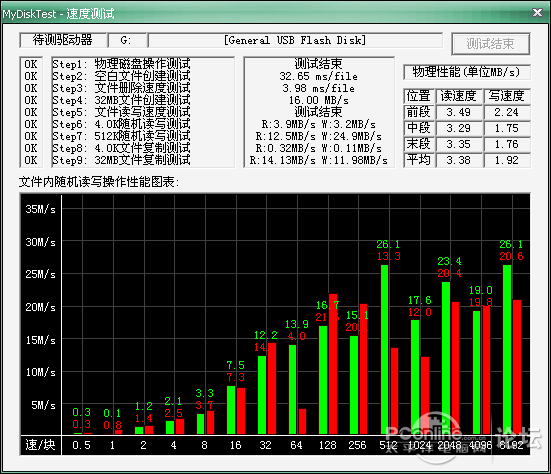Click the 物理性能(单位MB/s) header

[466, 72]
